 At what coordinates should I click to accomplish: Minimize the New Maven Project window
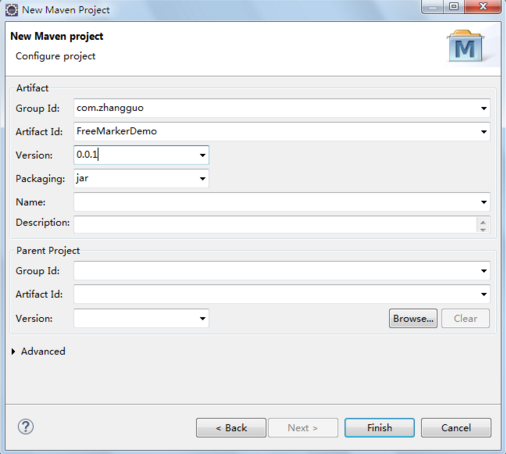pyautogui.click(x=433, y=6)
